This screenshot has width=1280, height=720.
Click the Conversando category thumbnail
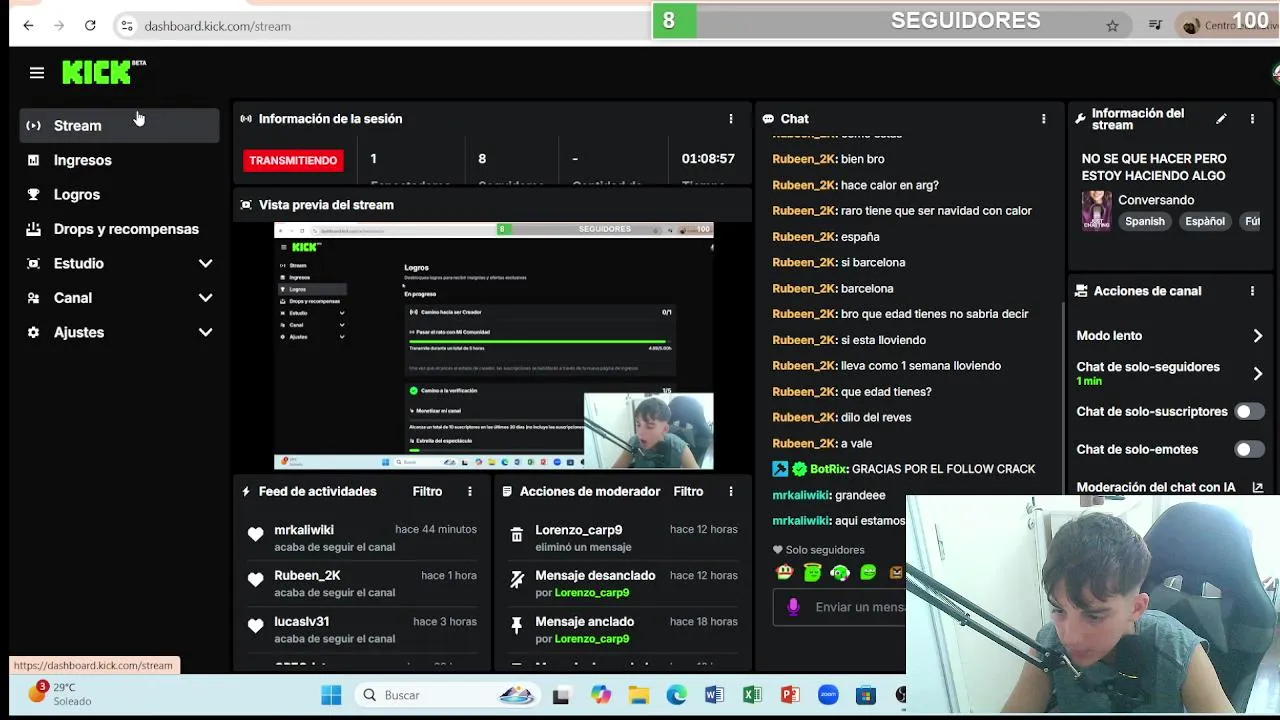[1096, 211]
